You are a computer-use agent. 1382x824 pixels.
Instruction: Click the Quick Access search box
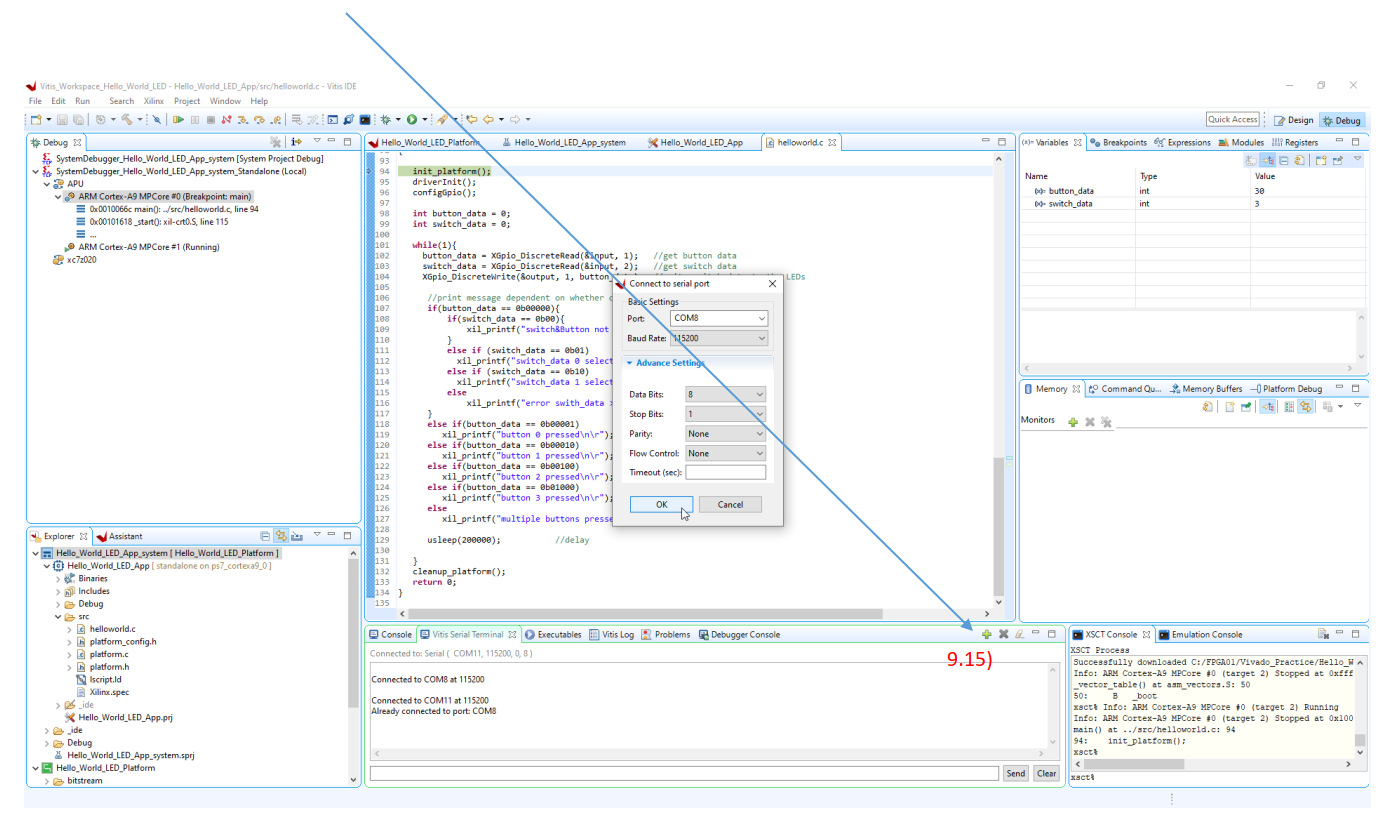tap(1232, 119)
